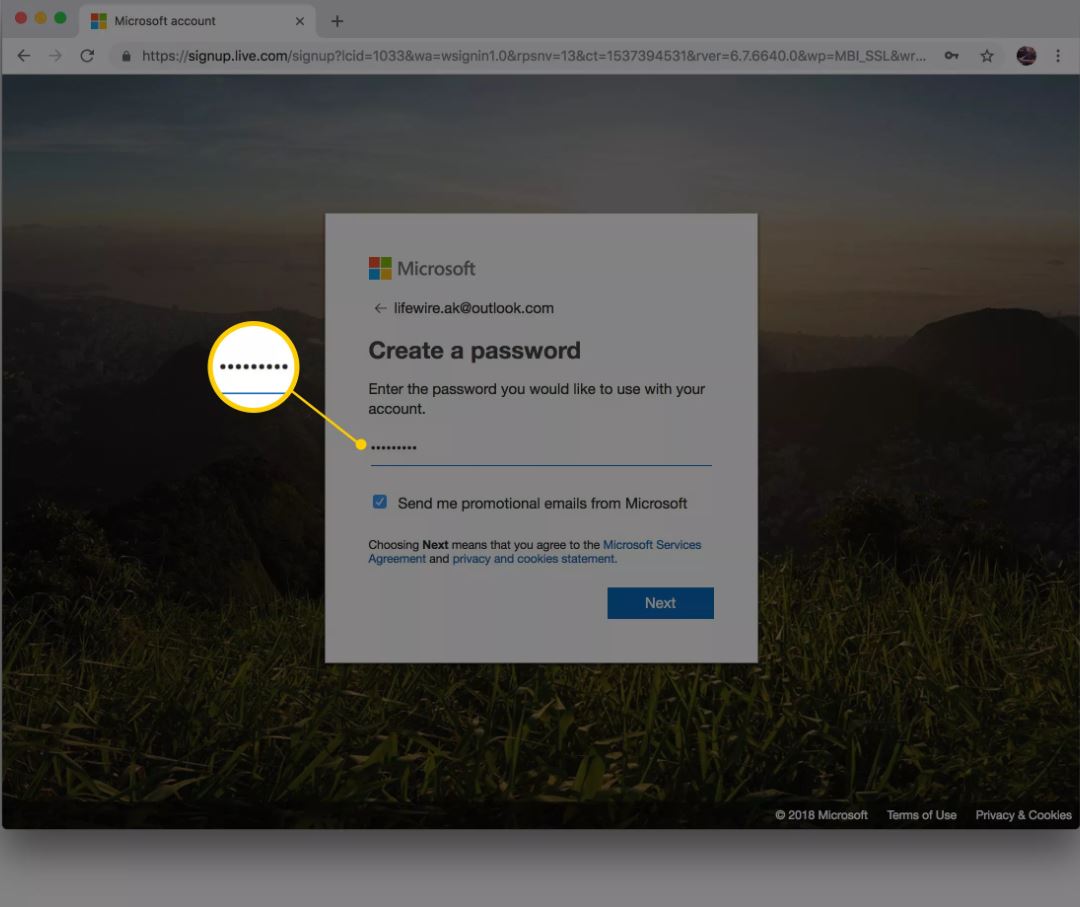Image resolution: width=1080 pixels, height=907 pixels.
Task: Open the Microsoft Services Agreement link
Action: 534,551
